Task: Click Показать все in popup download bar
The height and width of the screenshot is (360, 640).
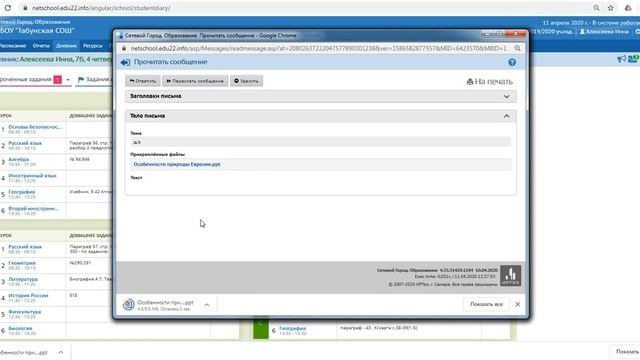Action: click(x=486, y=304)
